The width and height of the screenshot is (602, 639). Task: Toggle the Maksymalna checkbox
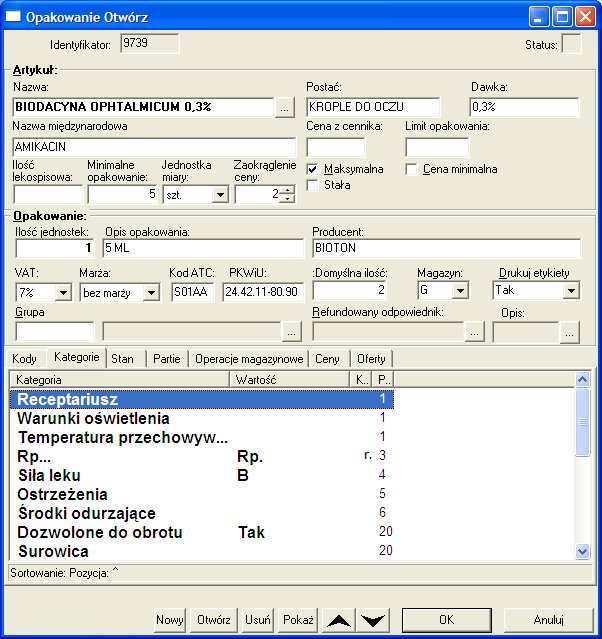(312, 169)
